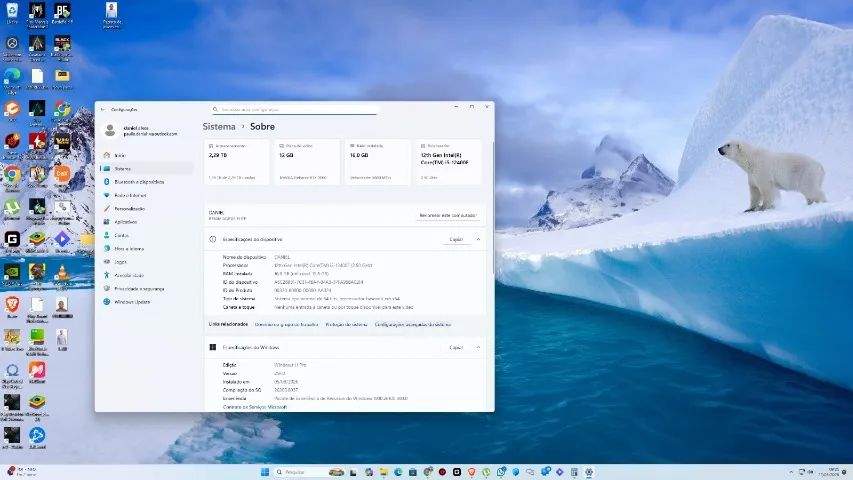Select the VLC media player desktop icon

tap(63, 273)
